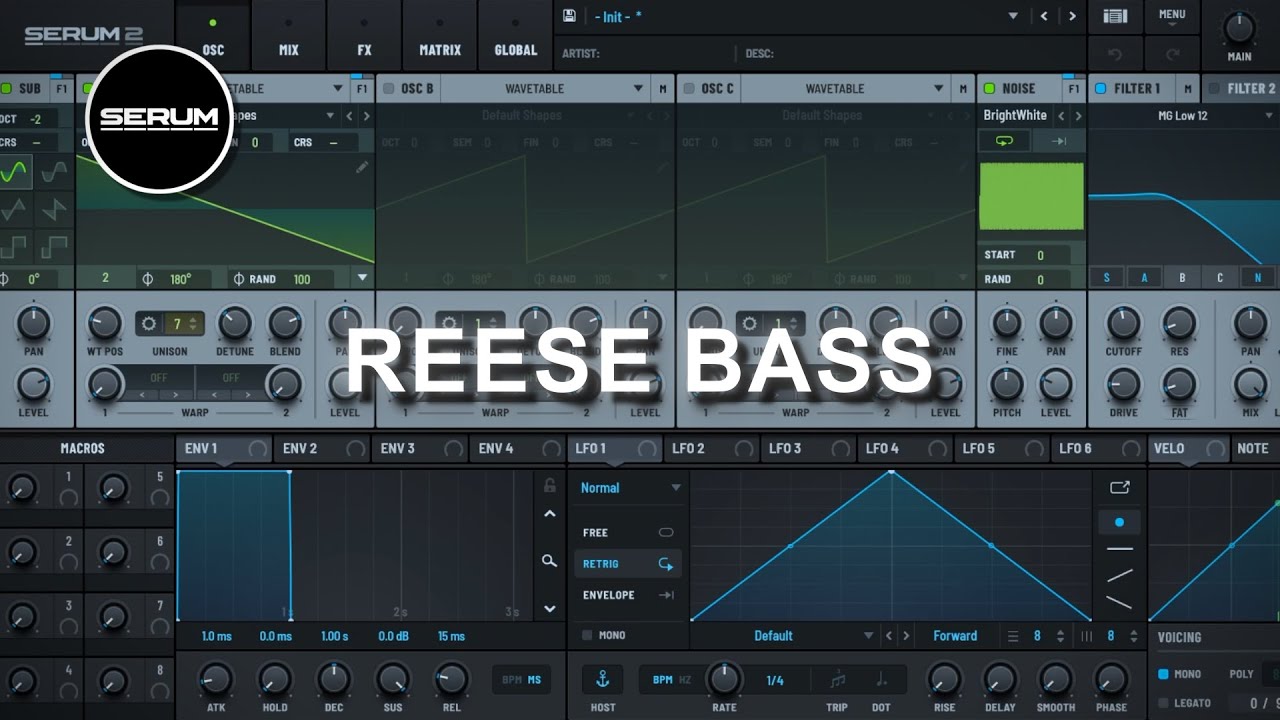Click the filter CUTOFF knob
This screenshot has height=720, width=1280.
point(1123,323)
